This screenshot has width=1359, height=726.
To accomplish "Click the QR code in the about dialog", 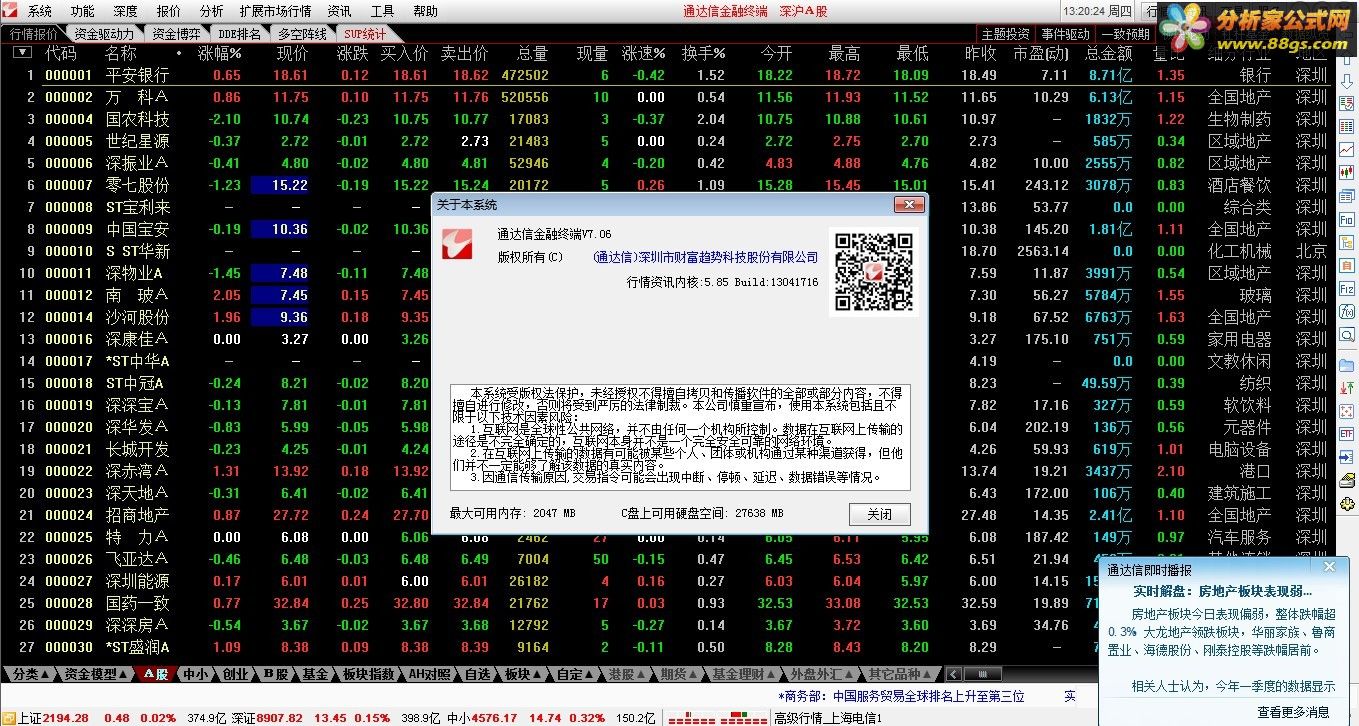I will click(873, 272).
